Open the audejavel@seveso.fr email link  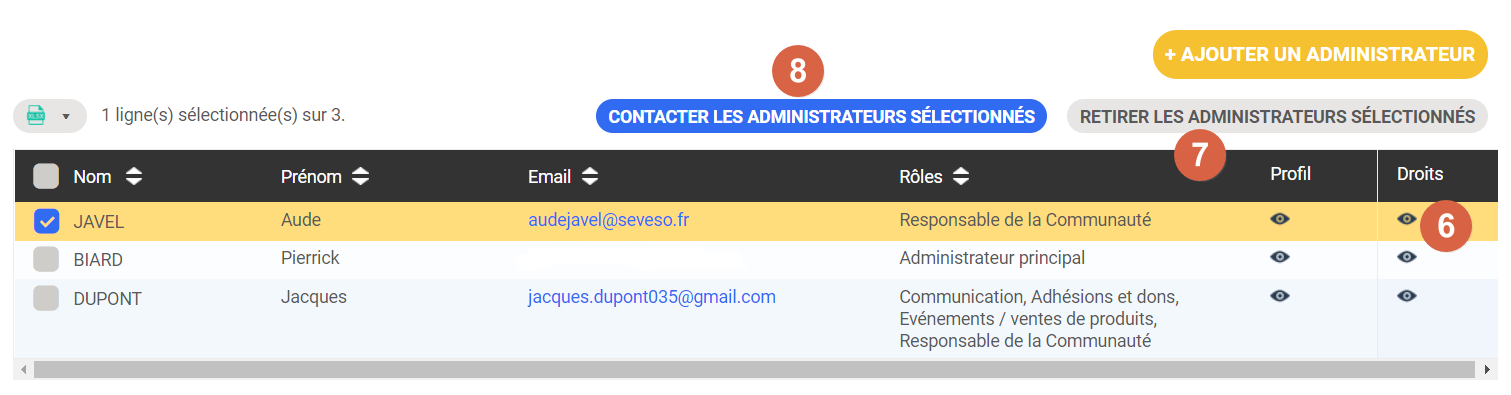(x=608, y=219)
